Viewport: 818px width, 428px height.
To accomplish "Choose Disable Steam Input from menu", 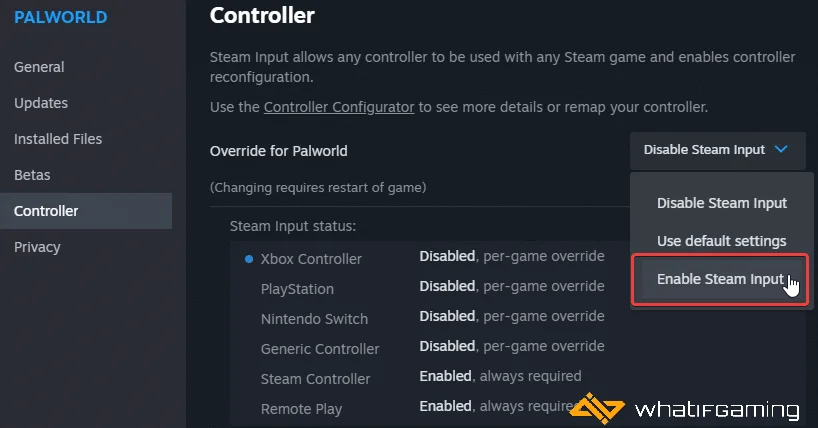I will 721,203.
